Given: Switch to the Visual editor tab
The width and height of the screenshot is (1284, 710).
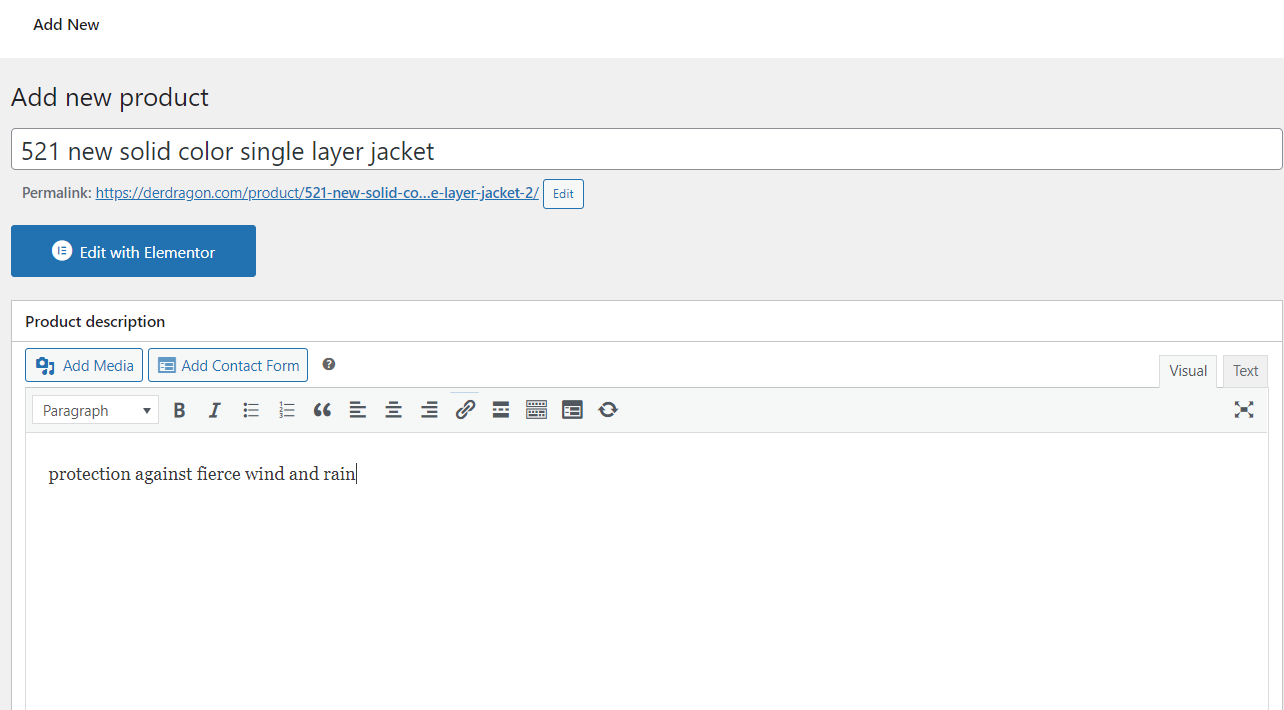Looking at the screenshot, I should click(1188, 371).
